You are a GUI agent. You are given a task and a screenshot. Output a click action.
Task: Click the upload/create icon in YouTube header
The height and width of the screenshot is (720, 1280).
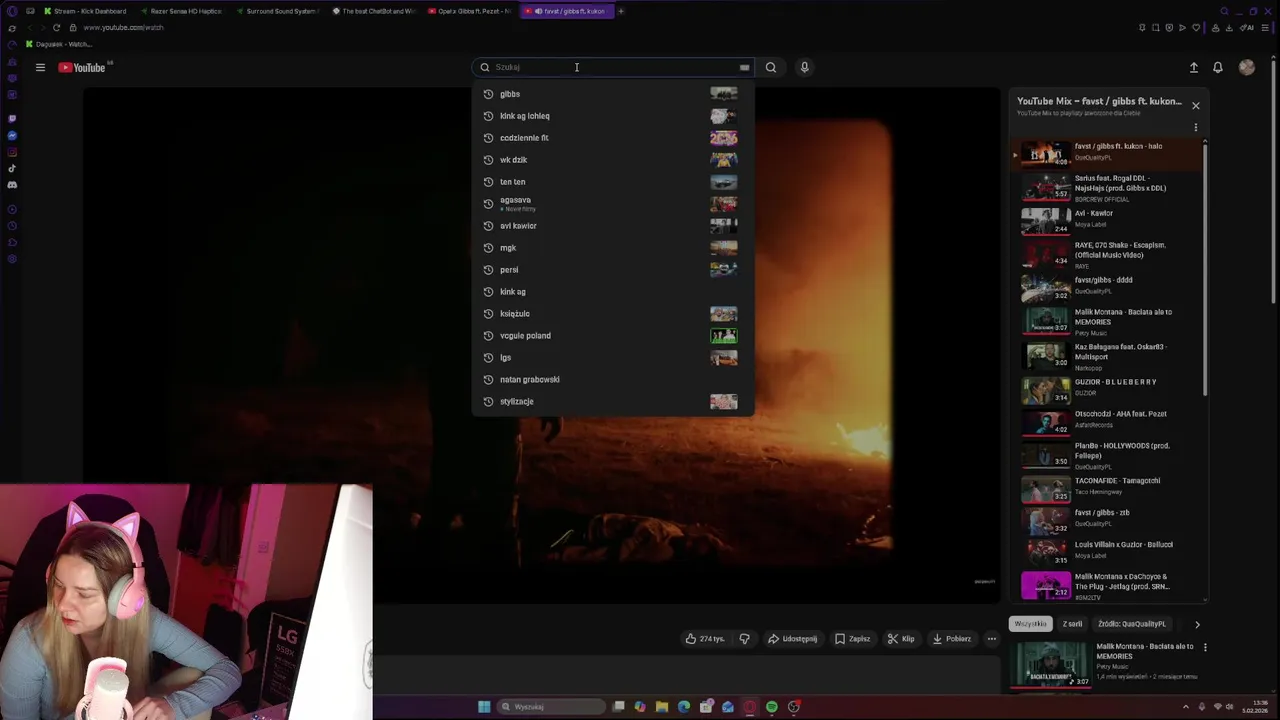pos(1193,67)
